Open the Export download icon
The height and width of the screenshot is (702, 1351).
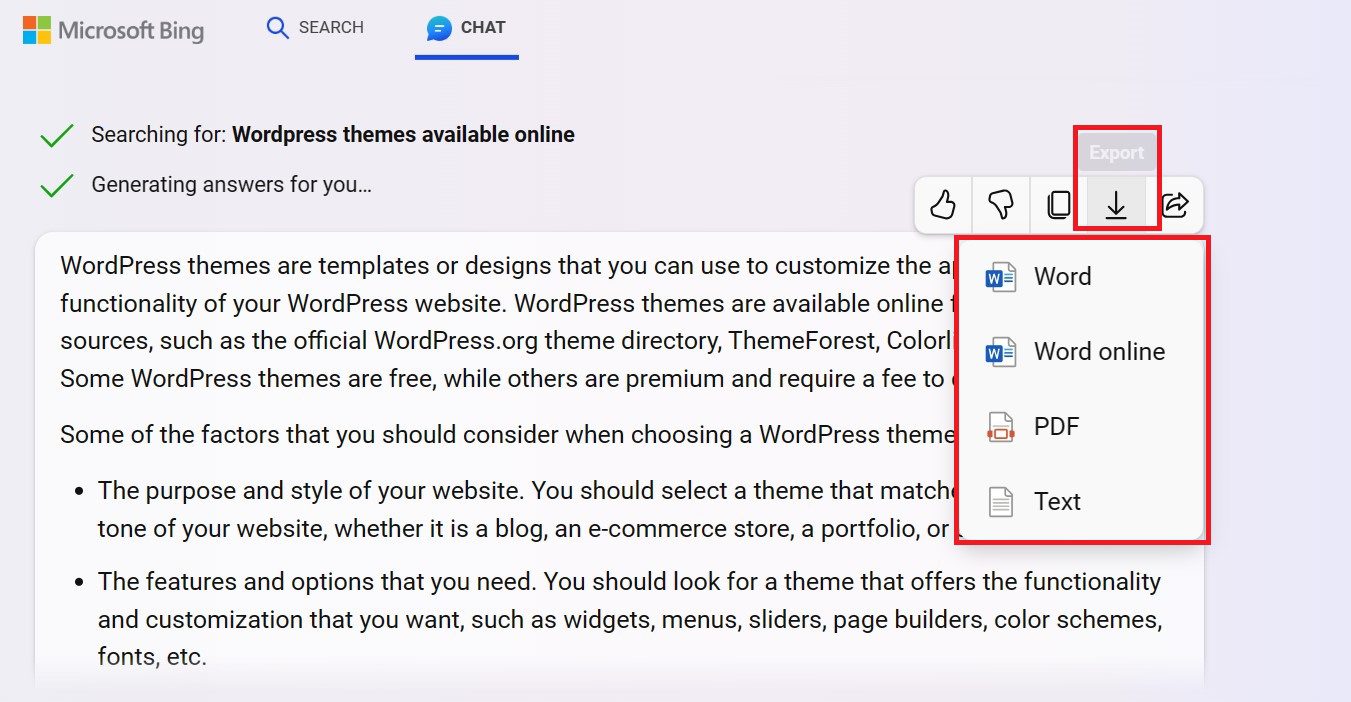[x=1115, y=204]
